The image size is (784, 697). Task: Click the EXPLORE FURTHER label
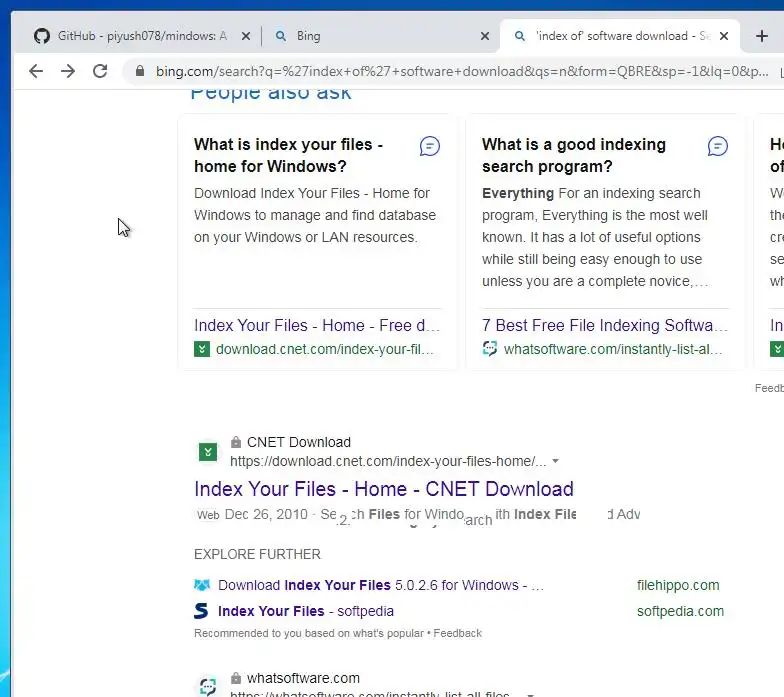258,554
